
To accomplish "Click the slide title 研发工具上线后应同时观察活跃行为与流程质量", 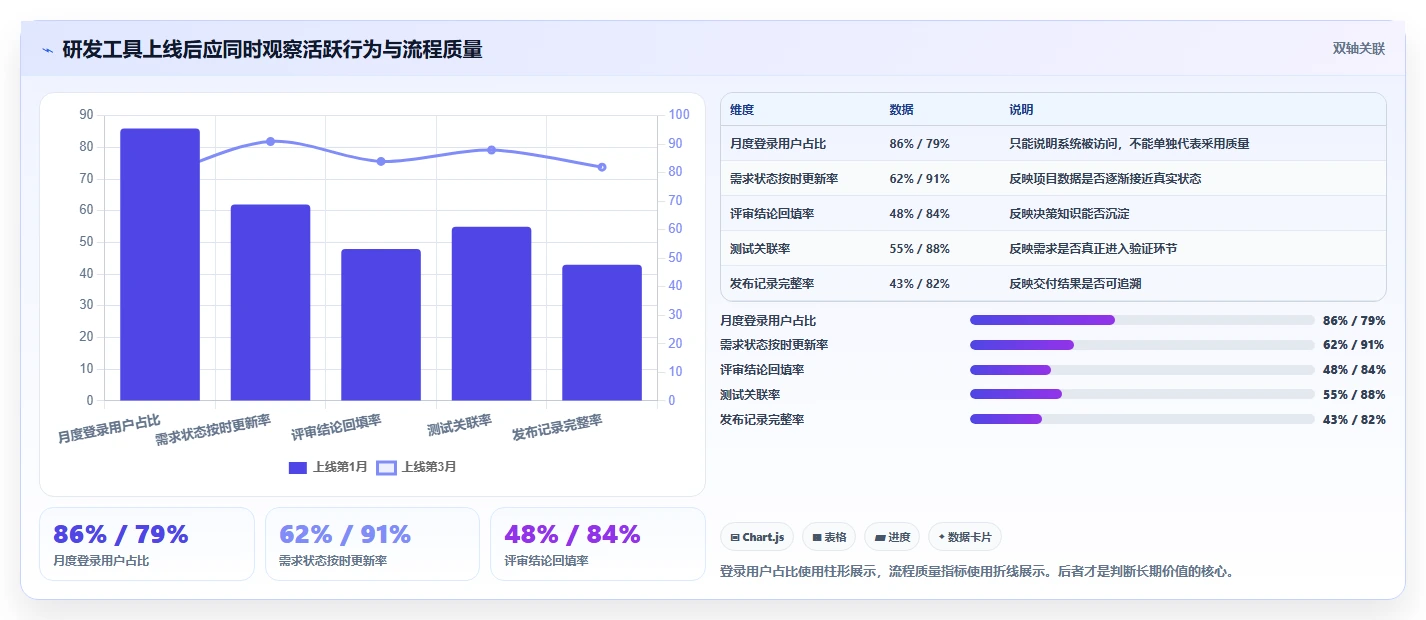I will point(272,49).
